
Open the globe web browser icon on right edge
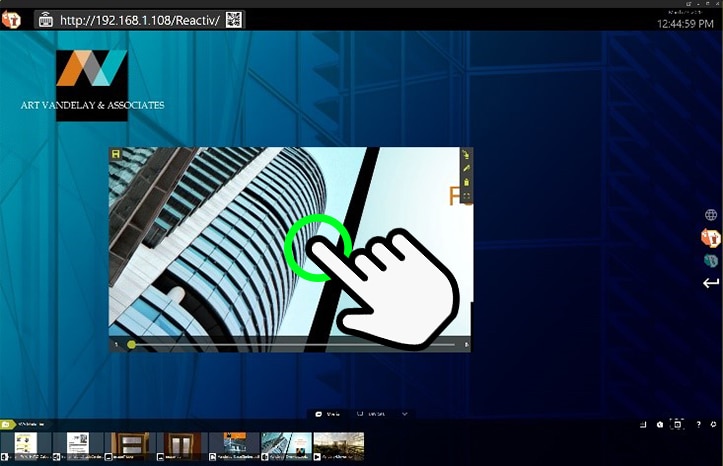tap(711, 215)
